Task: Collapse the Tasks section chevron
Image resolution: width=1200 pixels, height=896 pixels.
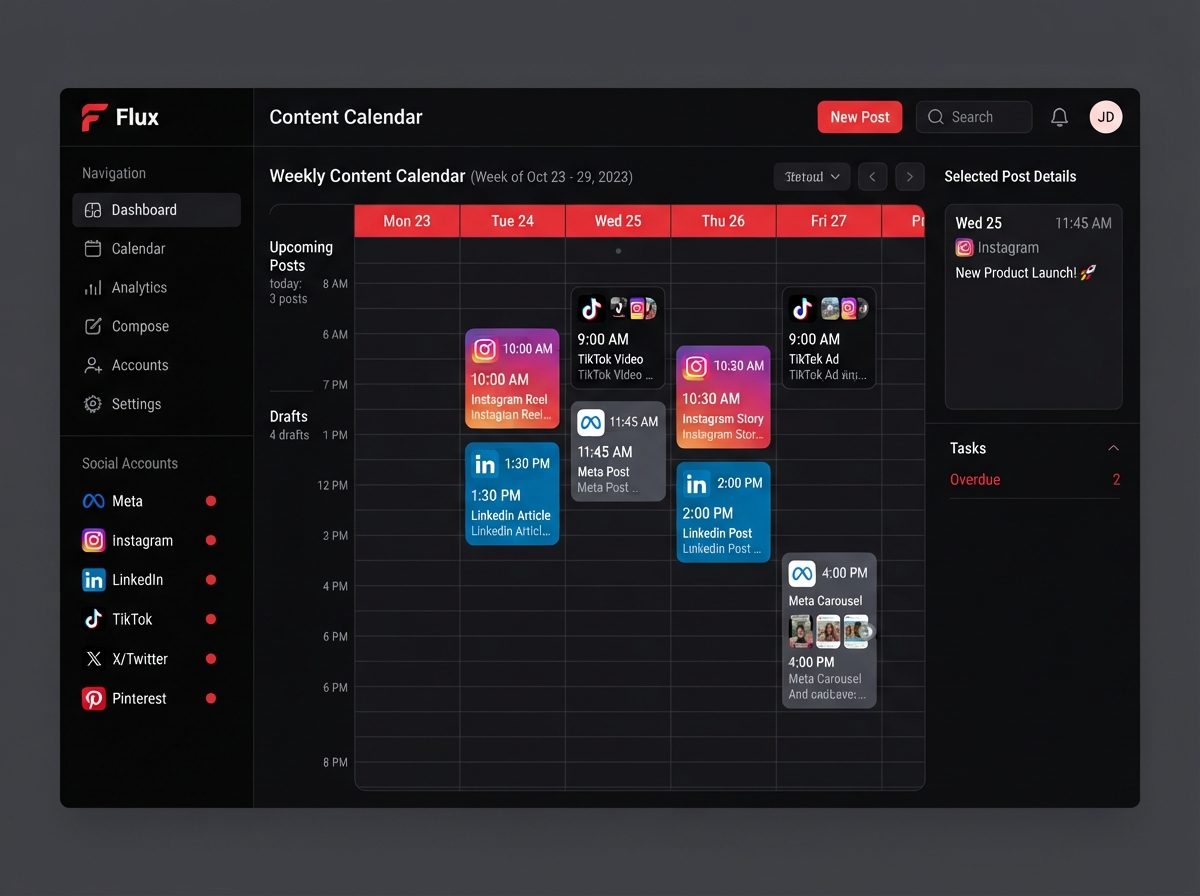Action: [x=1113, y=448]
